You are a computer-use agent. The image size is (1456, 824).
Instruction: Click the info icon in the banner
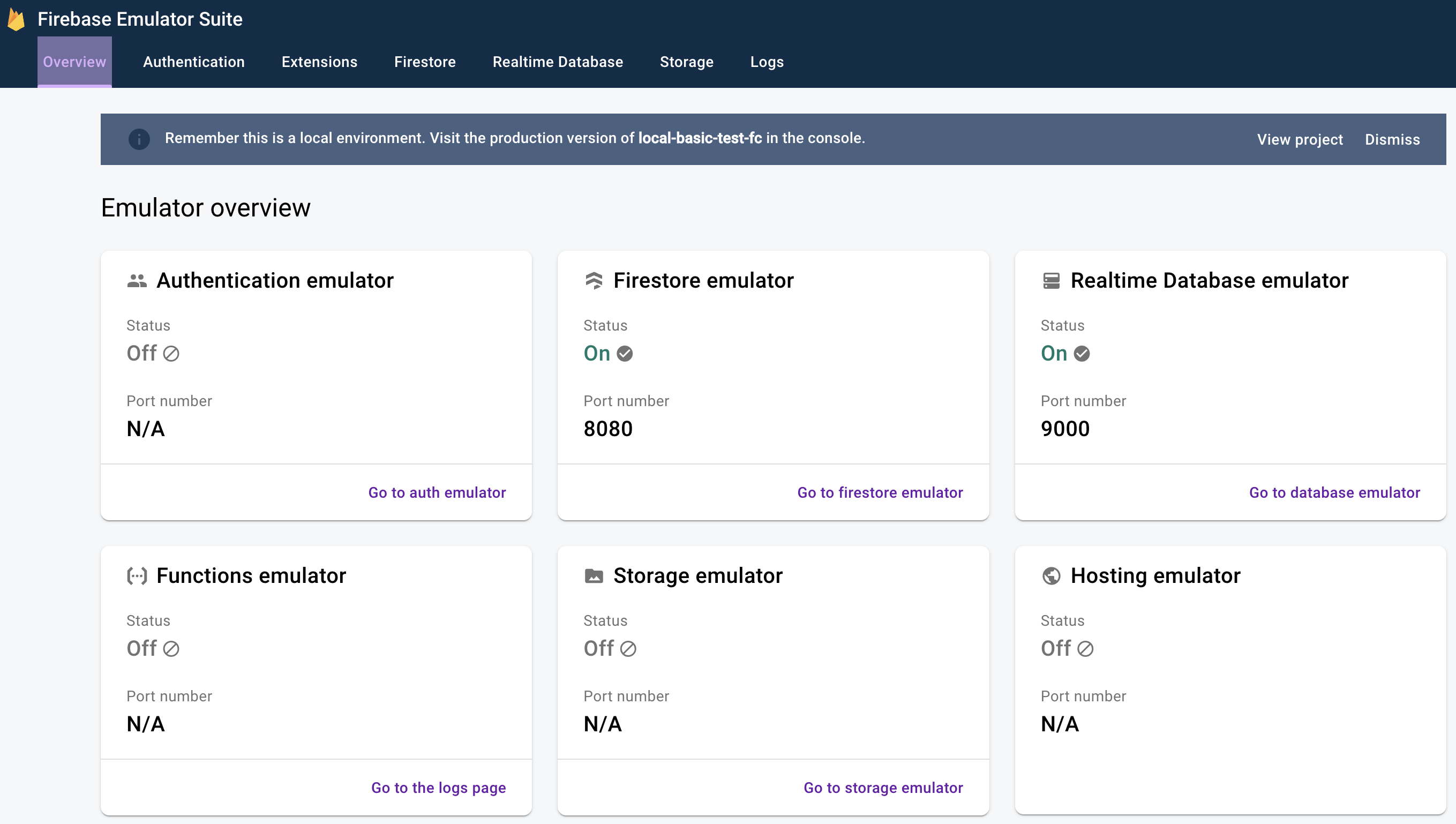[139, 139]
